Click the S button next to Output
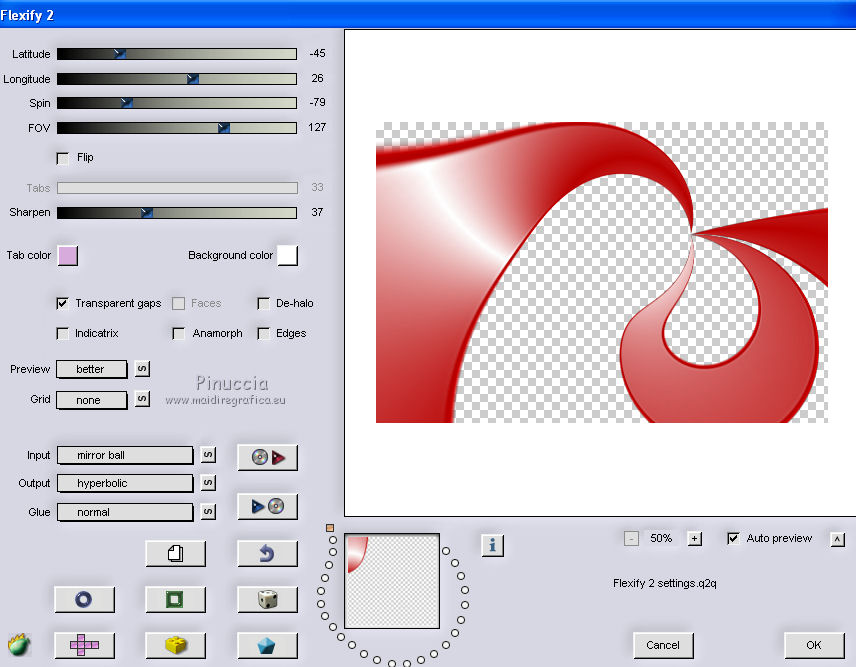 tap(208, 483)
